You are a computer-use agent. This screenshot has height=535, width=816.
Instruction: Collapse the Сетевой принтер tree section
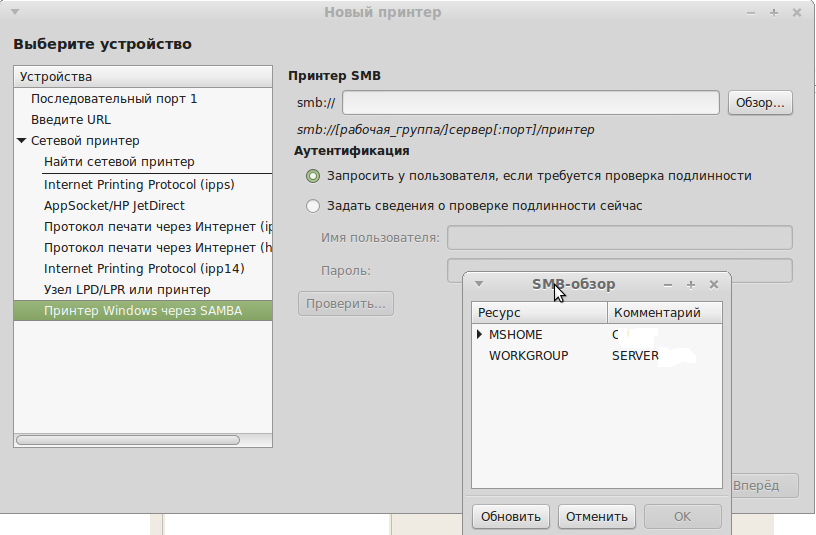coord(21,141)
